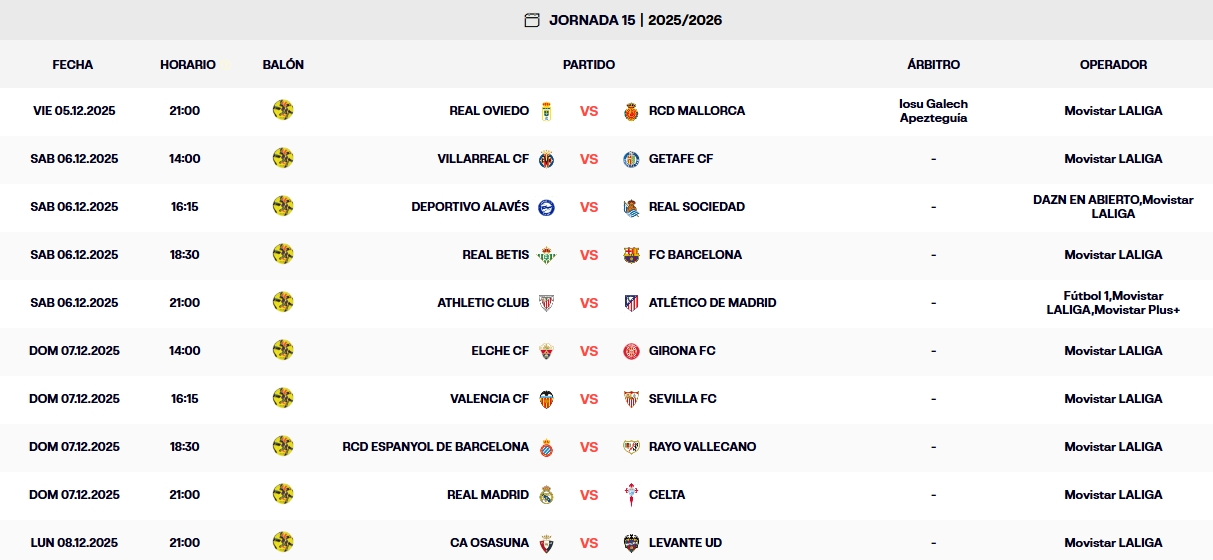Click the Horario column header
Screen dimensions: 1213x560
(187, 65)
